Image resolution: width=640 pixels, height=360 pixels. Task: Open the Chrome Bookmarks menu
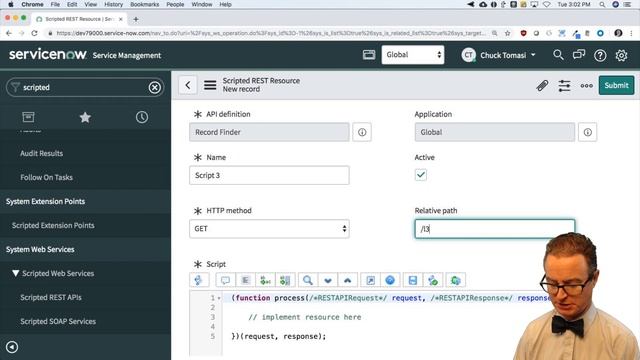[144, 4]
